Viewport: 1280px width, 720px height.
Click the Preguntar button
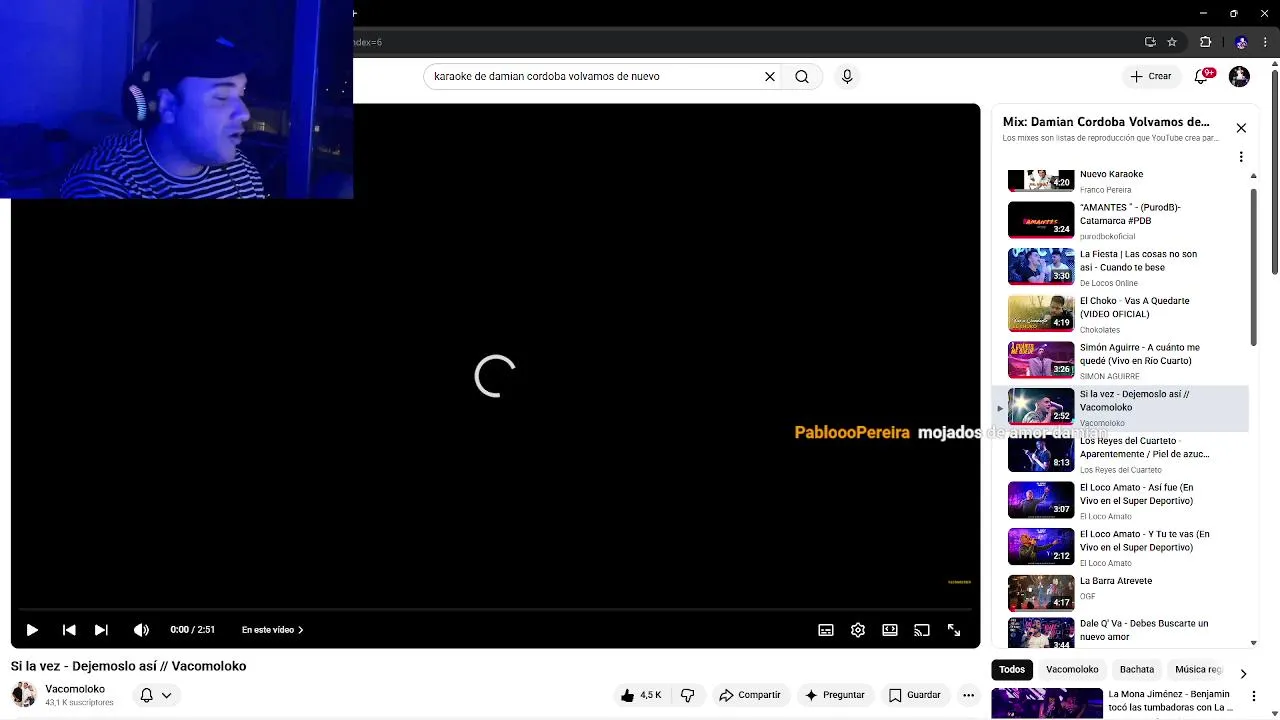pos(835,695)
